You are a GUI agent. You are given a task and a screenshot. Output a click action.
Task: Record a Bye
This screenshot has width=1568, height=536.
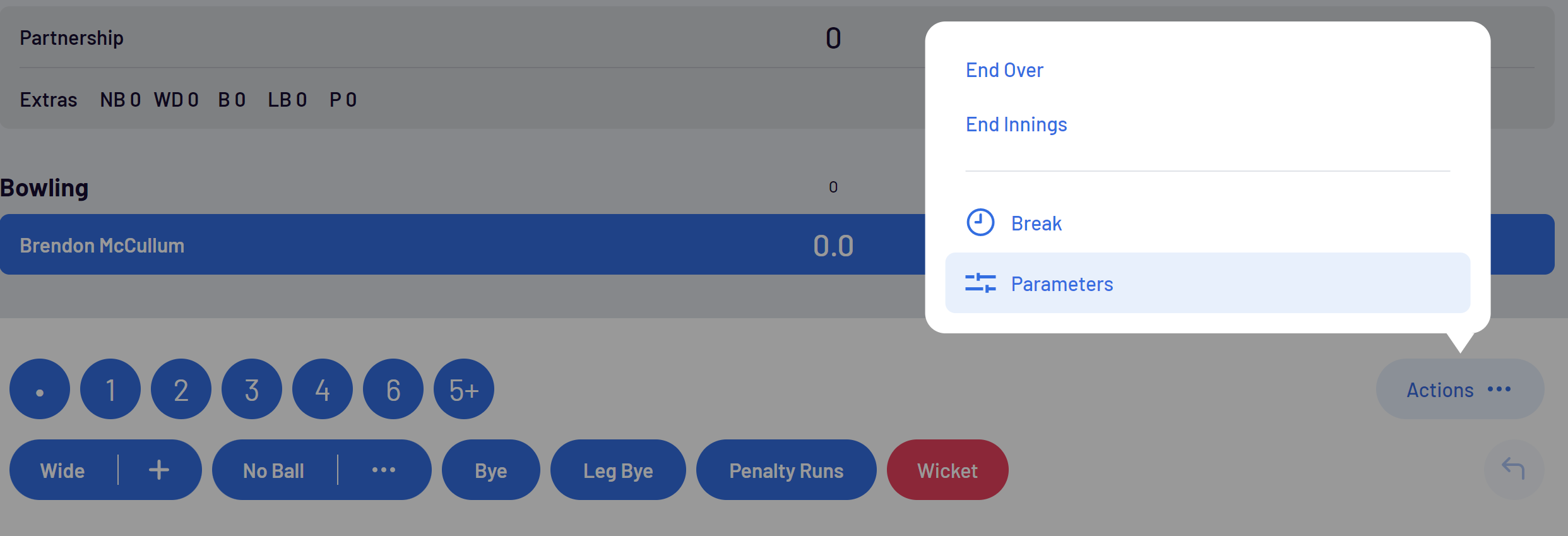[490, 470]
